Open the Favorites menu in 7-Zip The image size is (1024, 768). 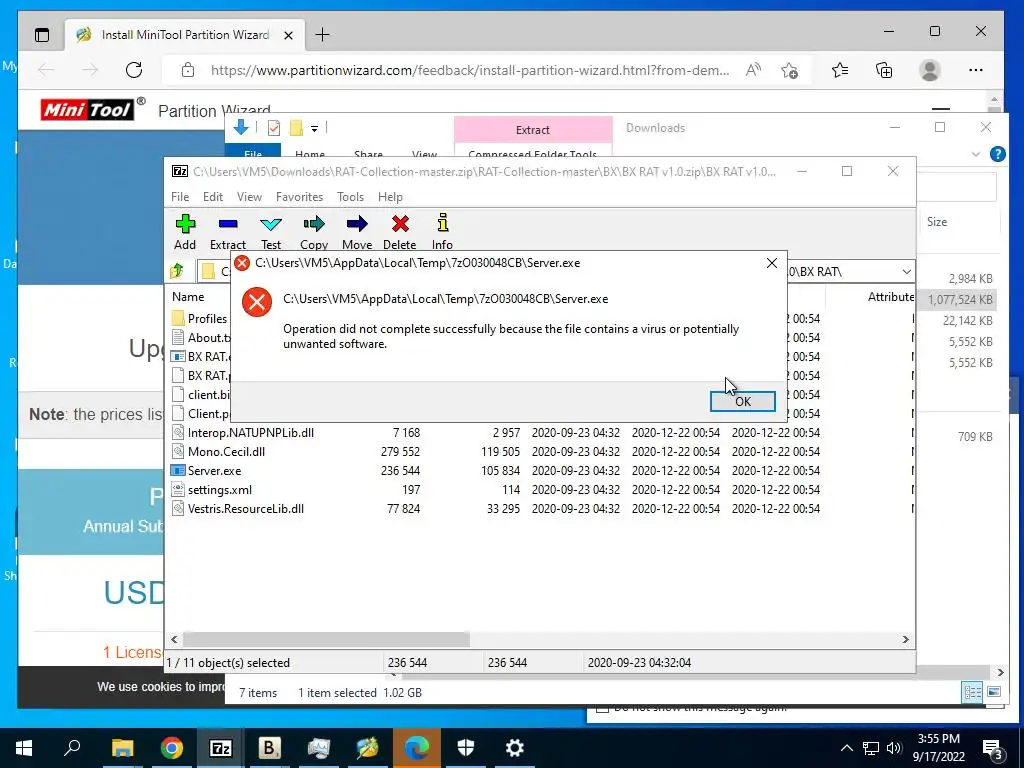tap(299, 197)
